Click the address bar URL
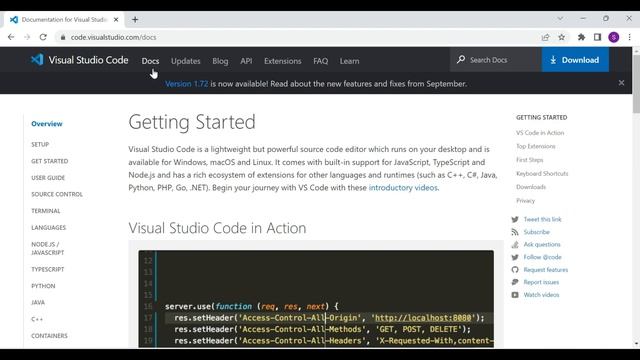The image size is (640, 360). pyautogui.click(x=113, y=37)
